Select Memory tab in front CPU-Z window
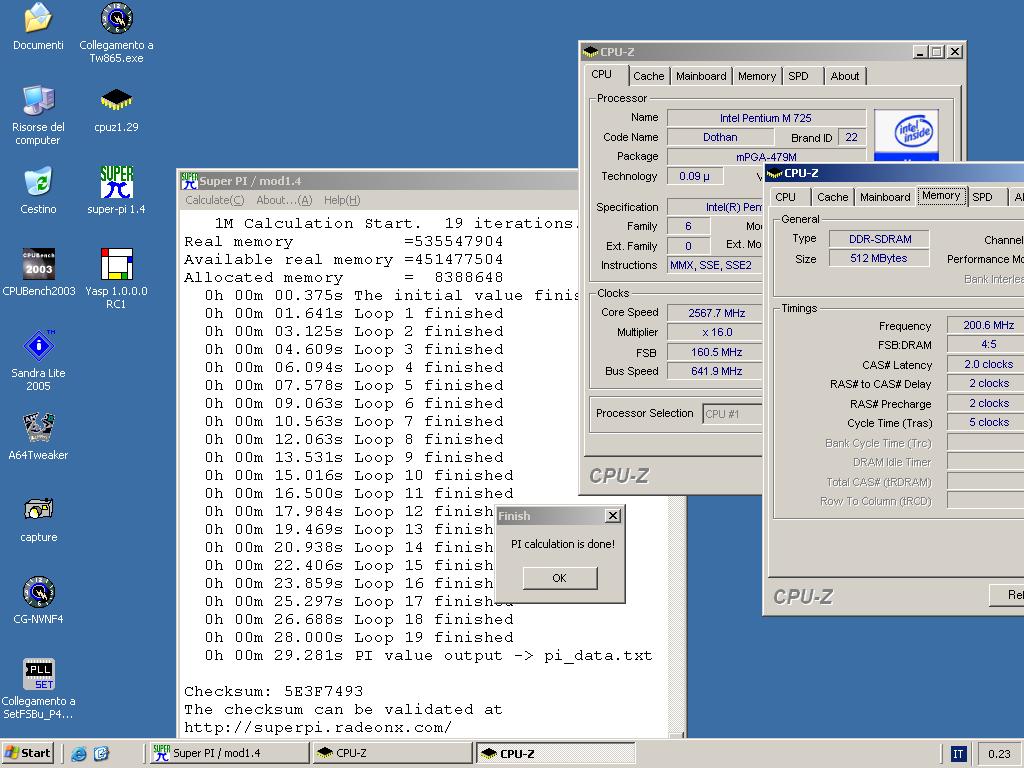1024x768 pixels. click(x=941, y=195)
